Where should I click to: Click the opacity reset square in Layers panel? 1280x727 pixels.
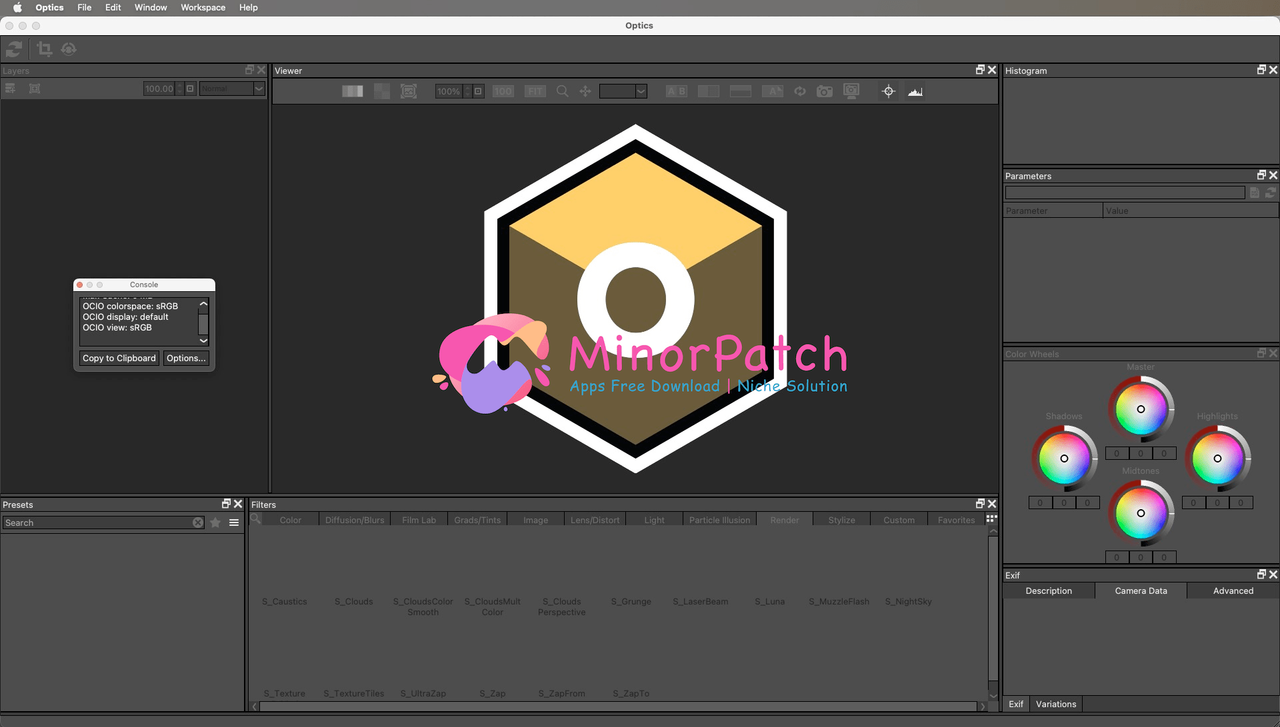click(190, 89)
